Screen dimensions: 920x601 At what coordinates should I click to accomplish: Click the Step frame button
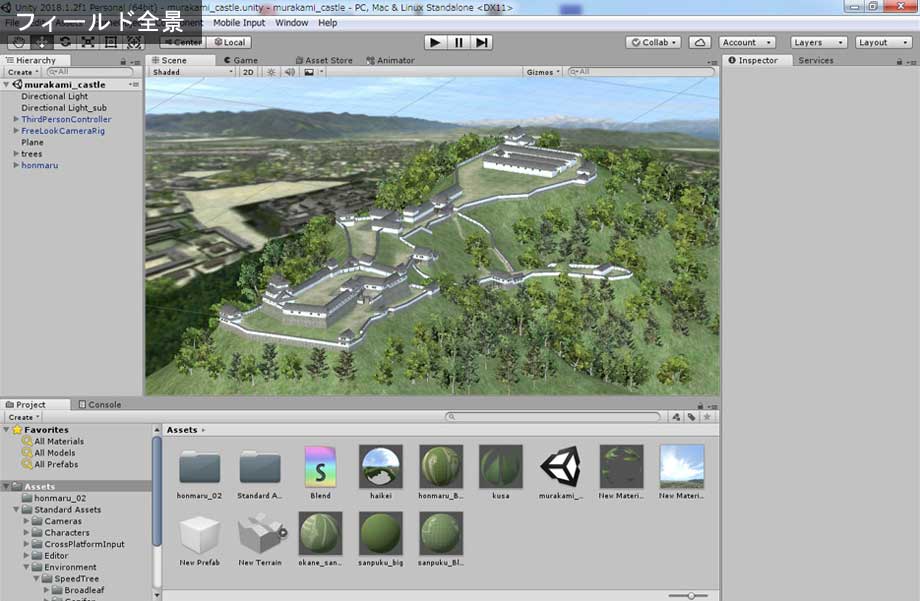[x=482, y=42]
